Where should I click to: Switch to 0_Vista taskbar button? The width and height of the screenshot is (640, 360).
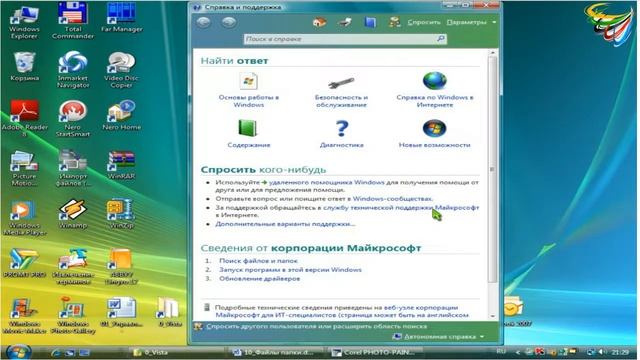point(176,352)
